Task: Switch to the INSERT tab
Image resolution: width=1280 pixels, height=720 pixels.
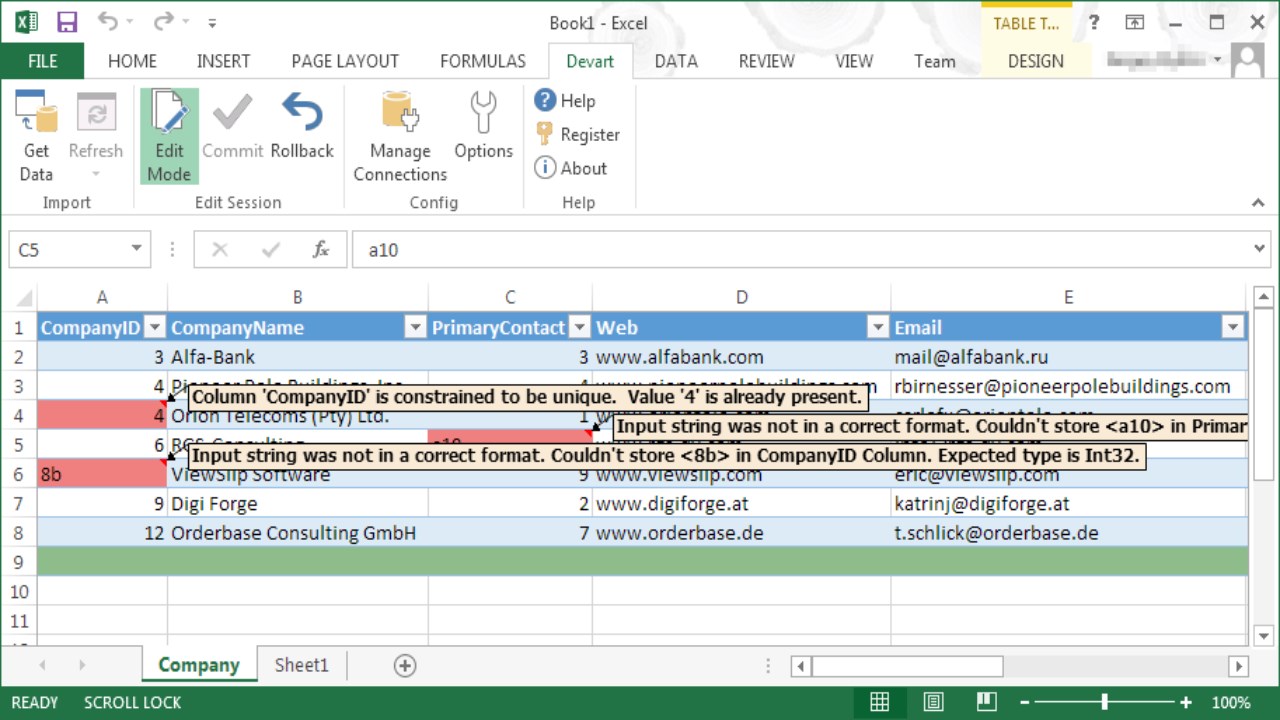Action: (223, 61)
